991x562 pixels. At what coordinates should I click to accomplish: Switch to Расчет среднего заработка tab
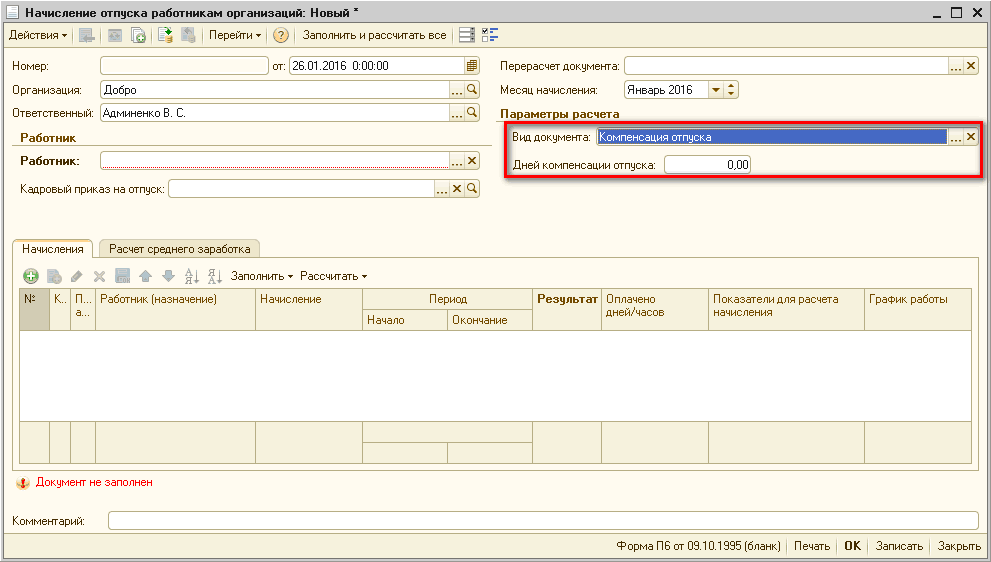(x=179, y=249)
